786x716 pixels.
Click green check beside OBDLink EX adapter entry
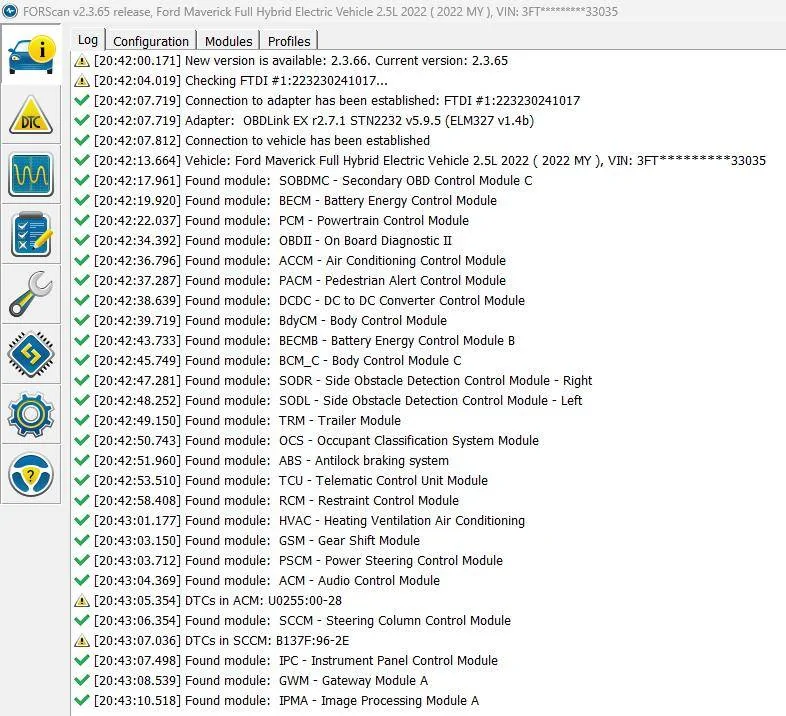click(82, 120)
